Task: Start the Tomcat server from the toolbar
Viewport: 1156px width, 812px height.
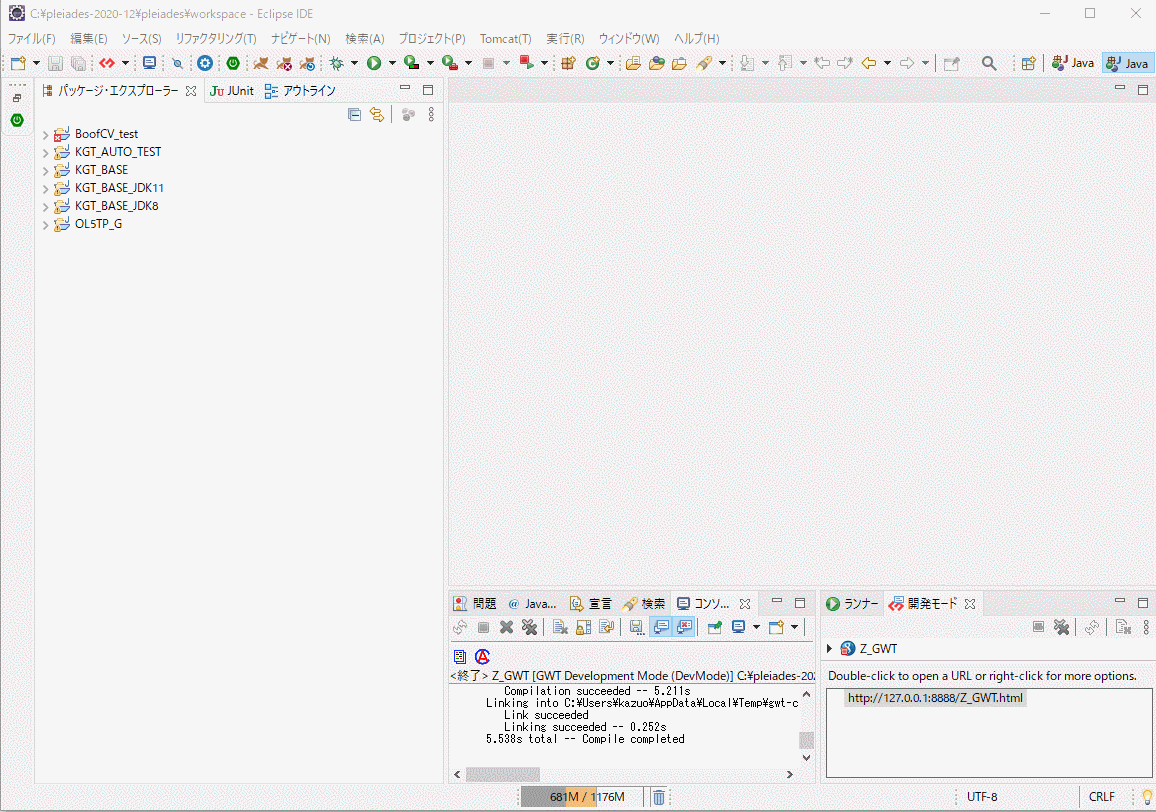Action: [x=262, y=62]
